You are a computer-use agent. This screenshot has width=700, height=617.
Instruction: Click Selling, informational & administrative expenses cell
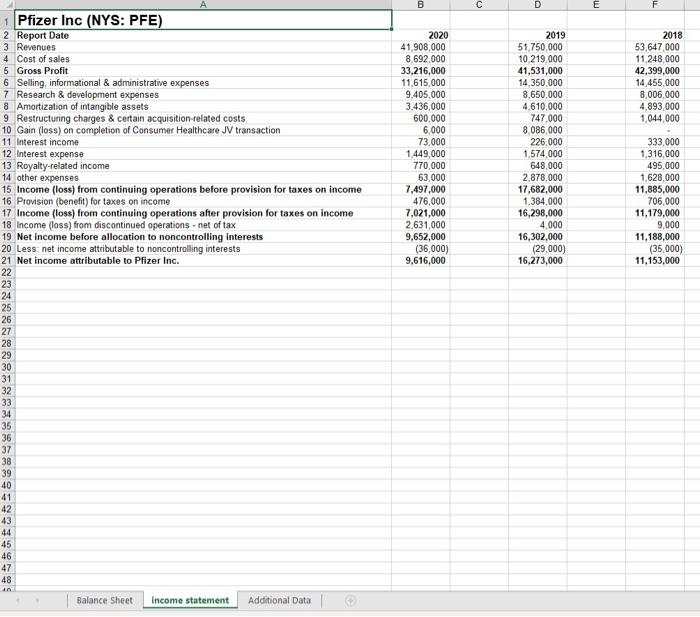pos(203,83)
